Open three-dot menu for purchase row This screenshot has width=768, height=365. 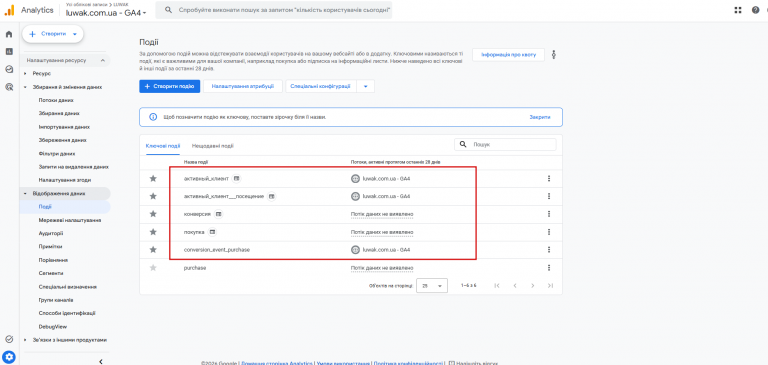(549, 268)
